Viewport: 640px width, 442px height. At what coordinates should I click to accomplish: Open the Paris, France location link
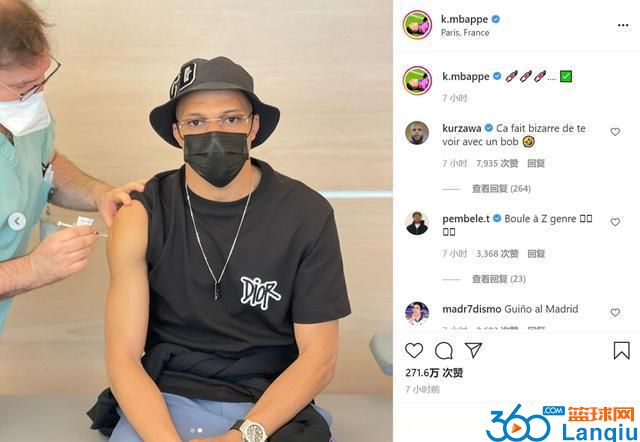[465, 33]
